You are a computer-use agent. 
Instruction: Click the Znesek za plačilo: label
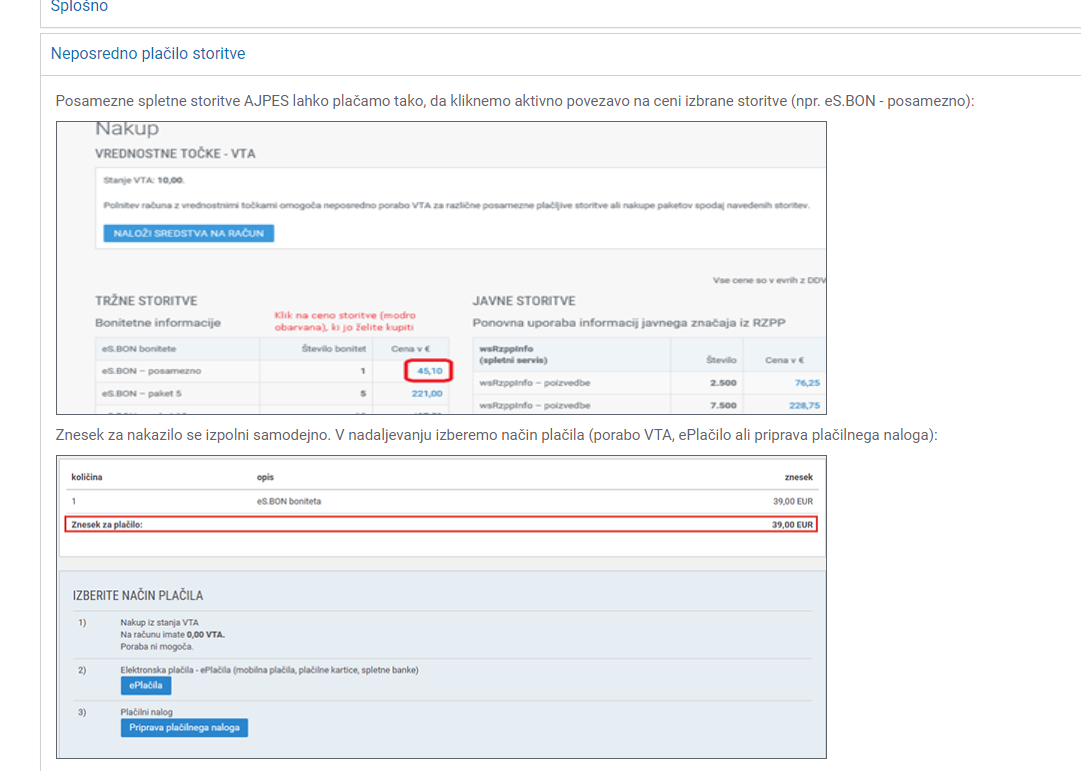[107, 525]
